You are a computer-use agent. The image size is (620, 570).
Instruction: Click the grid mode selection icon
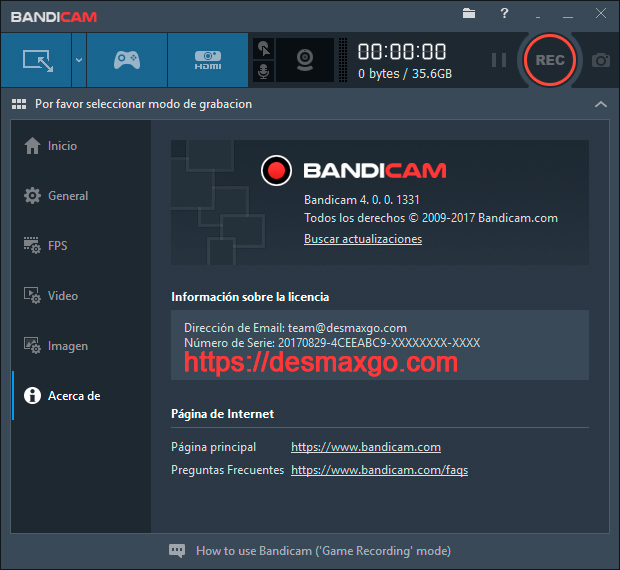click(x=19, y=104)
